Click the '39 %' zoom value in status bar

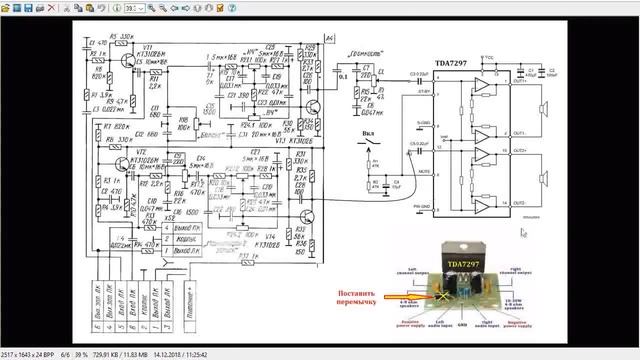[82, 355]
